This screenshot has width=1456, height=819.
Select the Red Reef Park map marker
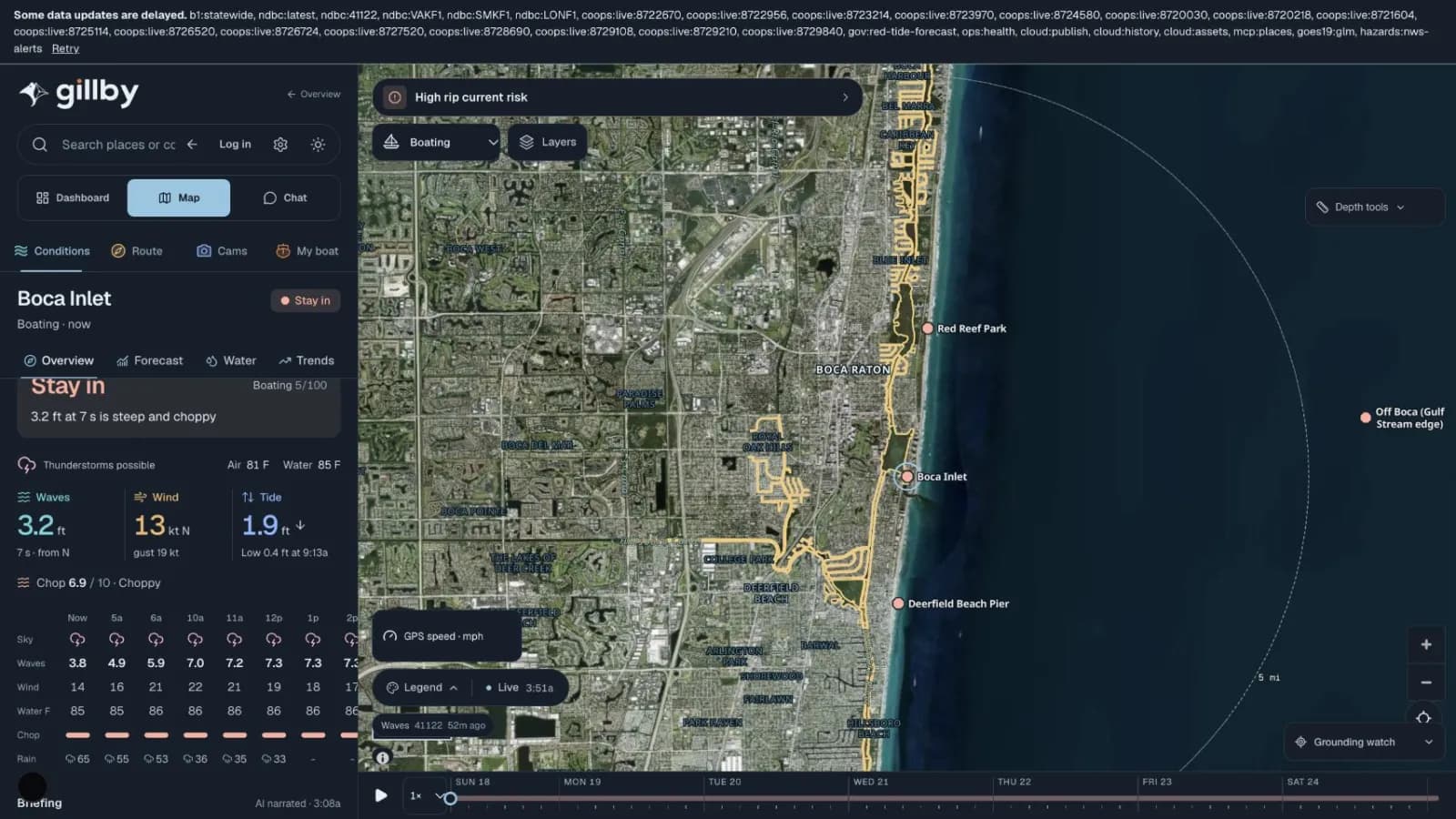927,329
